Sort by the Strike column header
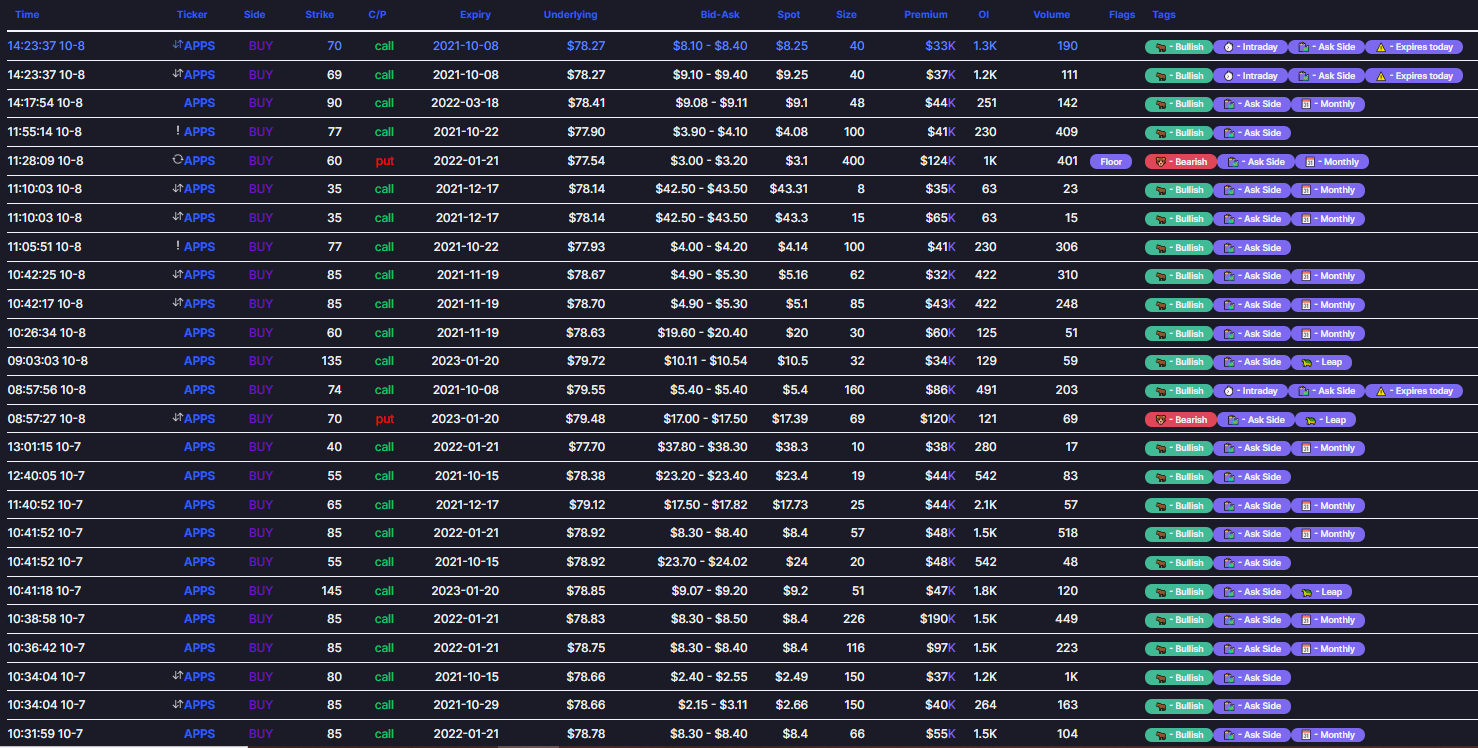 pyautogui.click(x=320, y=15)
